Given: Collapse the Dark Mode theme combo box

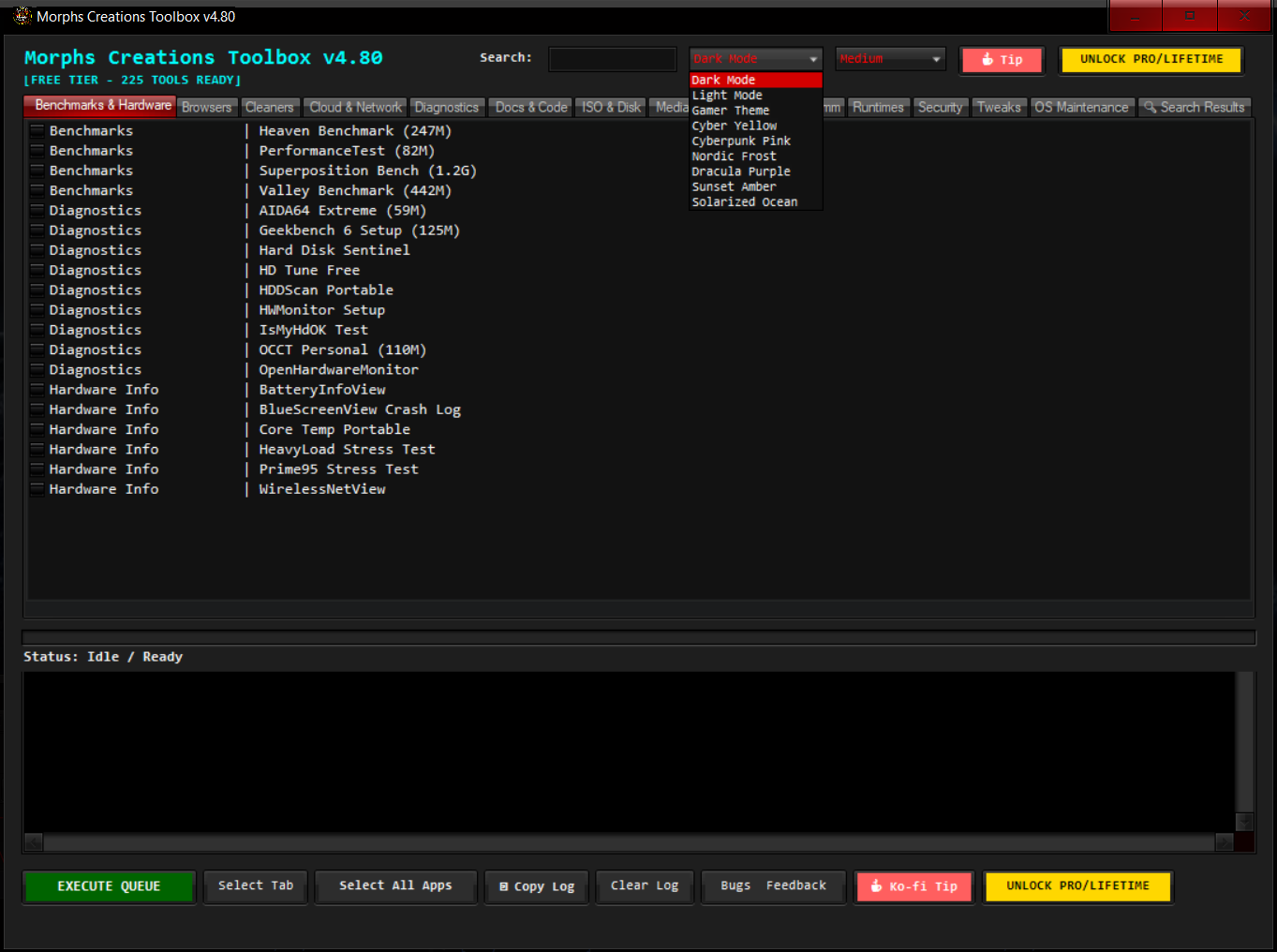Looking at the screenshot, I should click(756, 59).
